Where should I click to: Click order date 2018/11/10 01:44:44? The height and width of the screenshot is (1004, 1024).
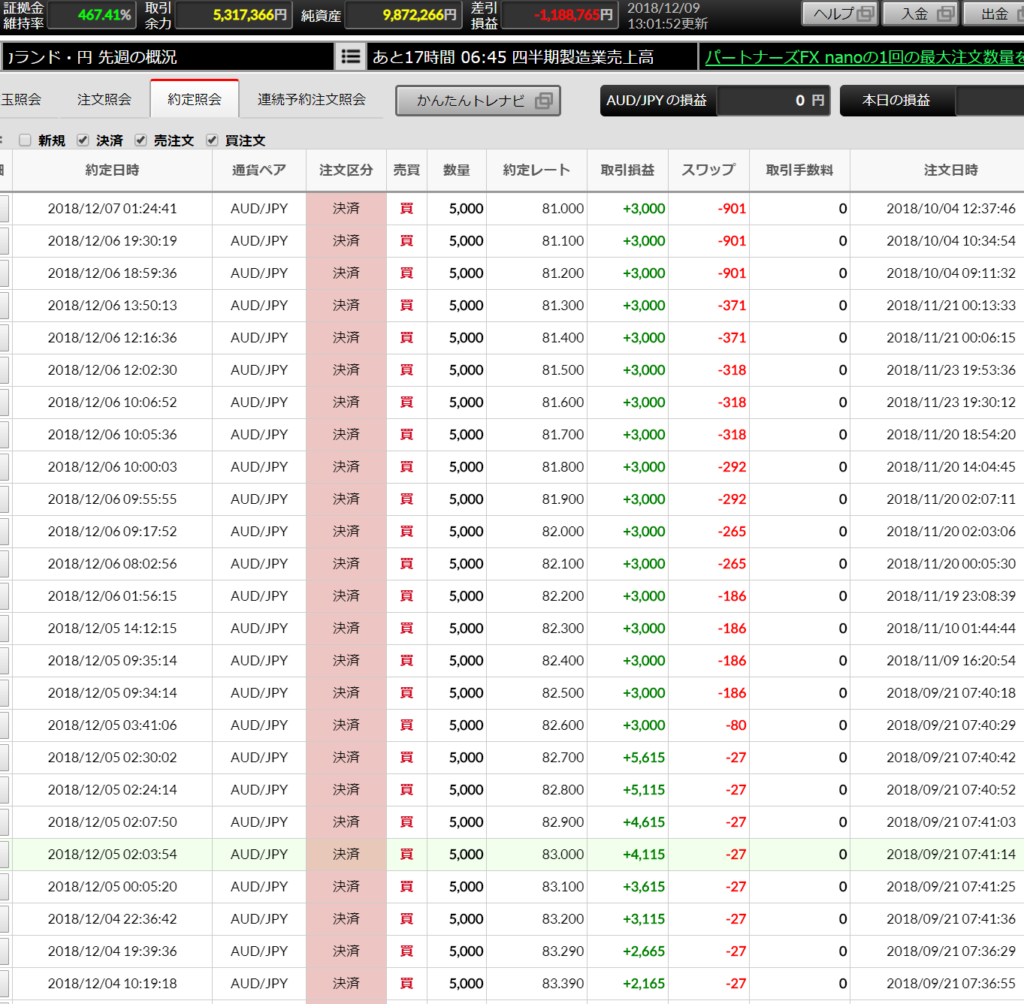coord(951,628)
